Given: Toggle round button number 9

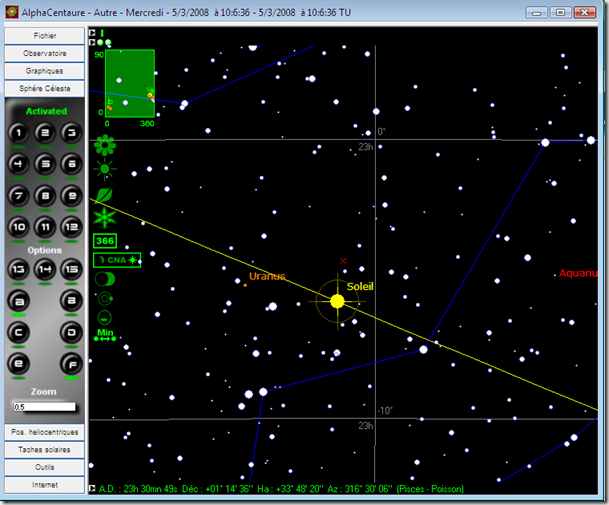Looking at the screenshot, I should pos(71,196).
